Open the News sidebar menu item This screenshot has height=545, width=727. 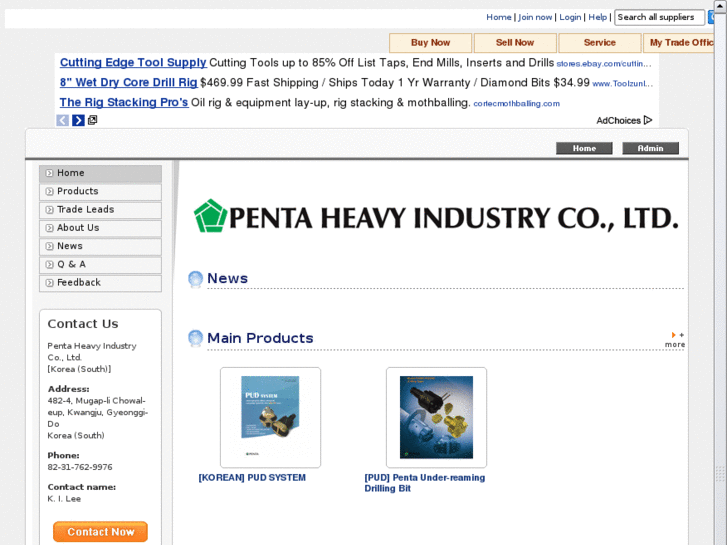[x=101, y=246]
